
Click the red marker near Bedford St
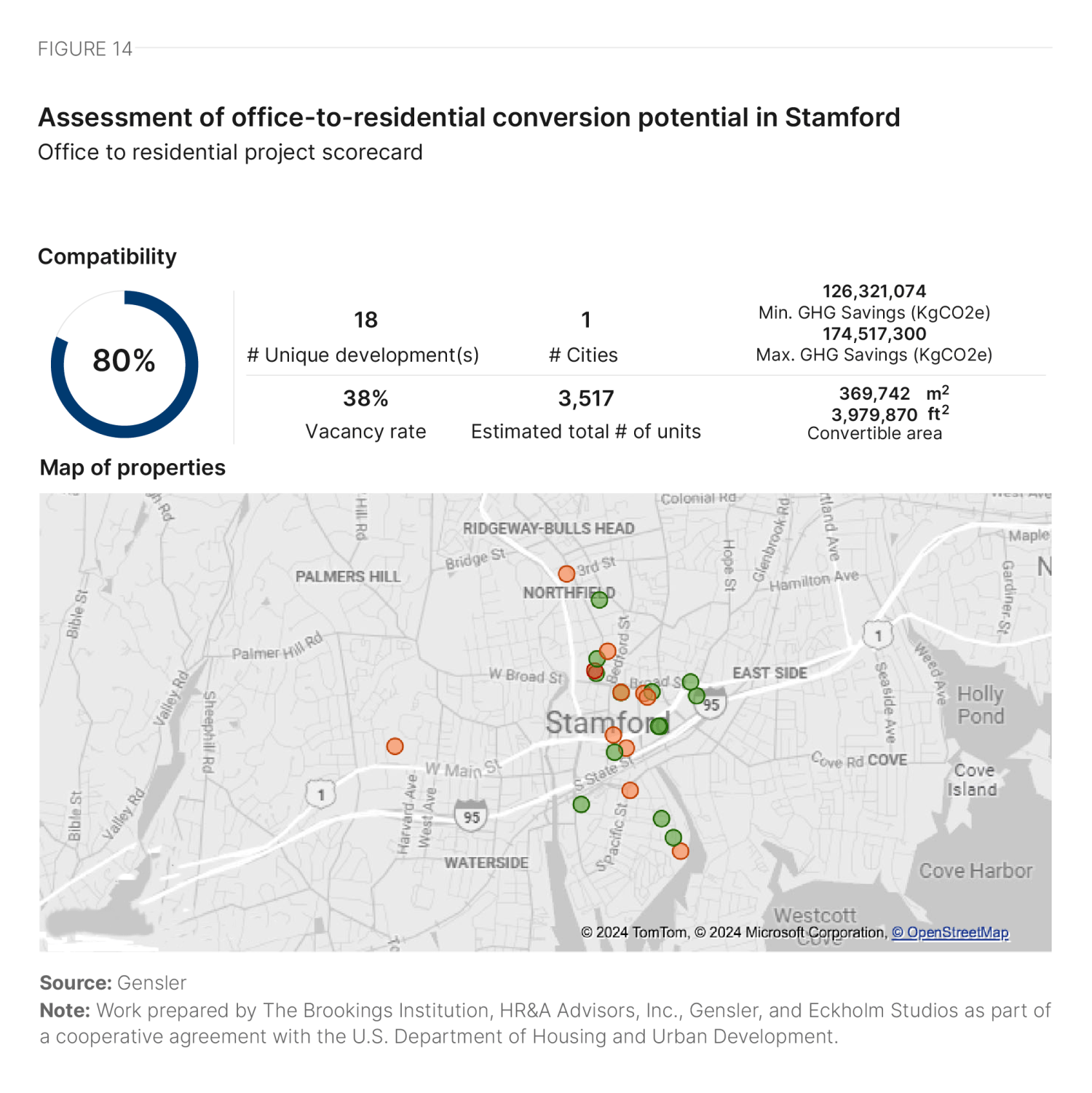coord(594,671)
